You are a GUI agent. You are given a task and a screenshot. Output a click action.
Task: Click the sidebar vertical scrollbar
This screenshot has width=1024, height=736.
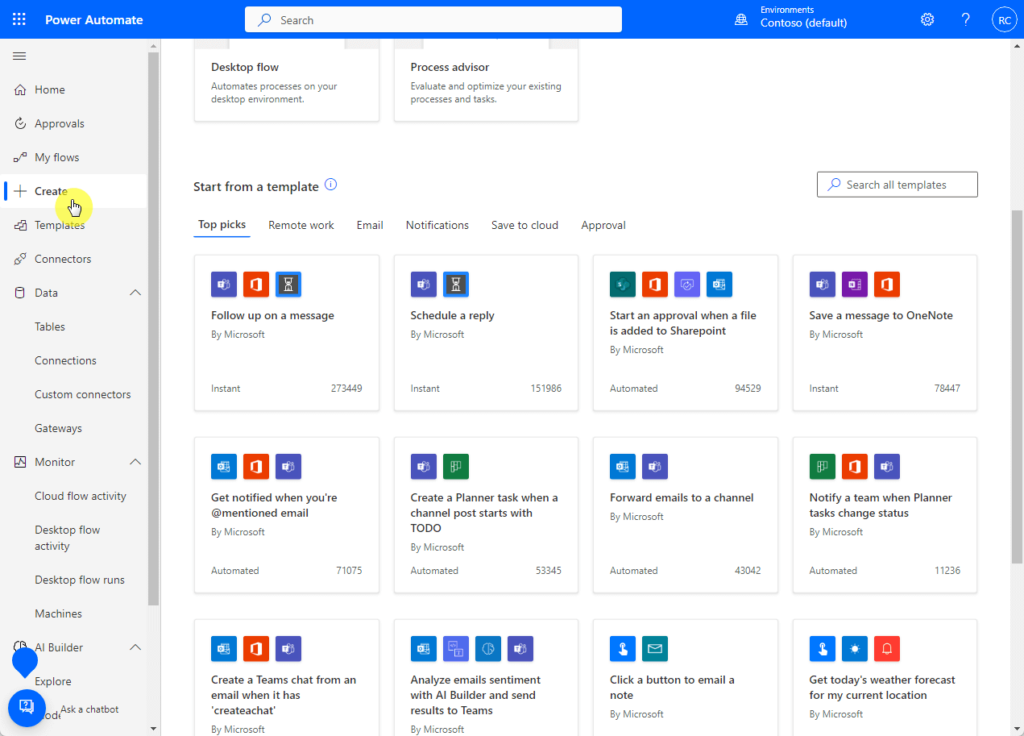153,329
